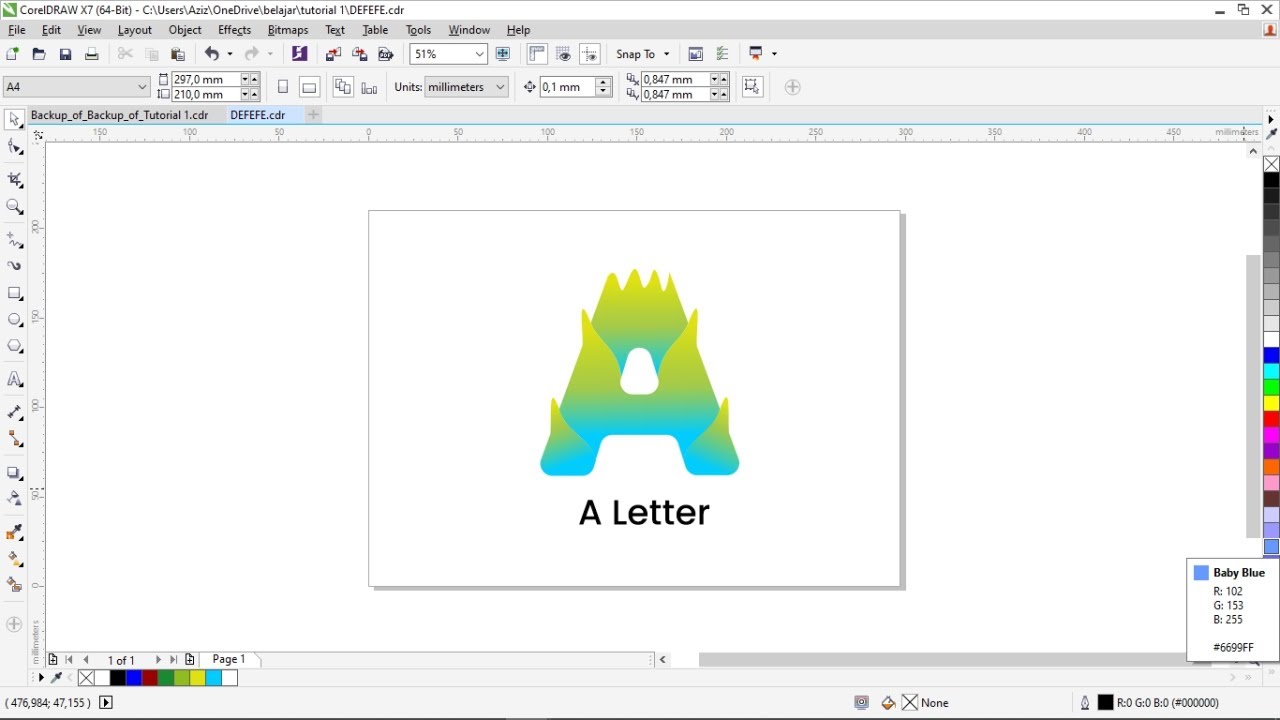
Task: Open the Options dialog icon
Action: (722, 54)
